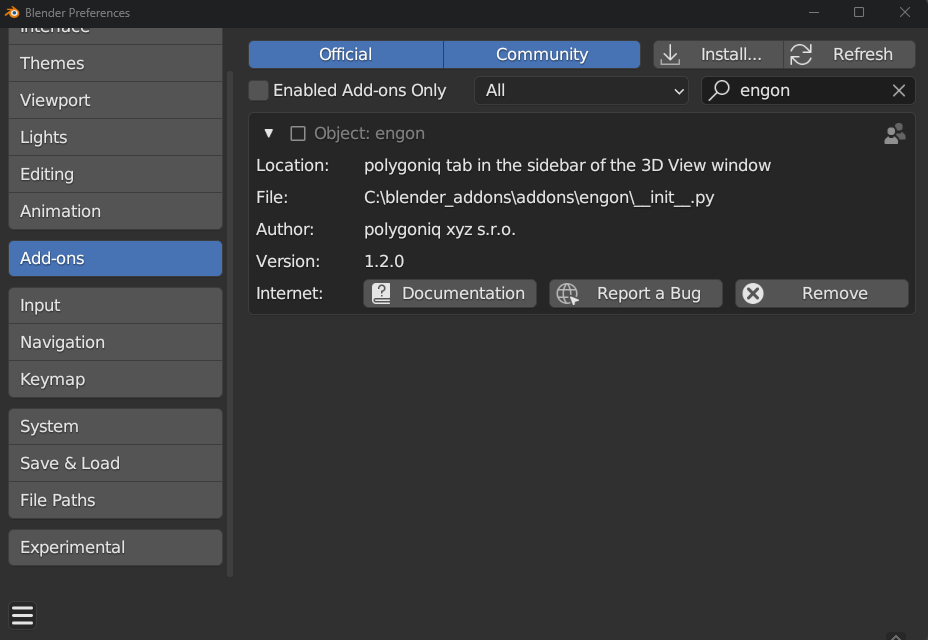Click the Remove X circle icon
This screenshot has height=640, width=928.
[753, 294]
